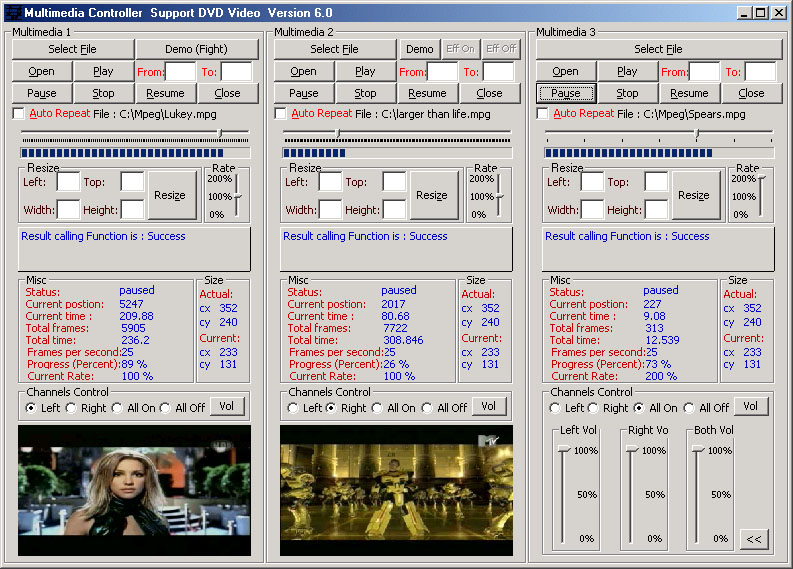Screen dimensions: 793x569
Task: Play the Multimedia 2 file
Action: [365, 71]
